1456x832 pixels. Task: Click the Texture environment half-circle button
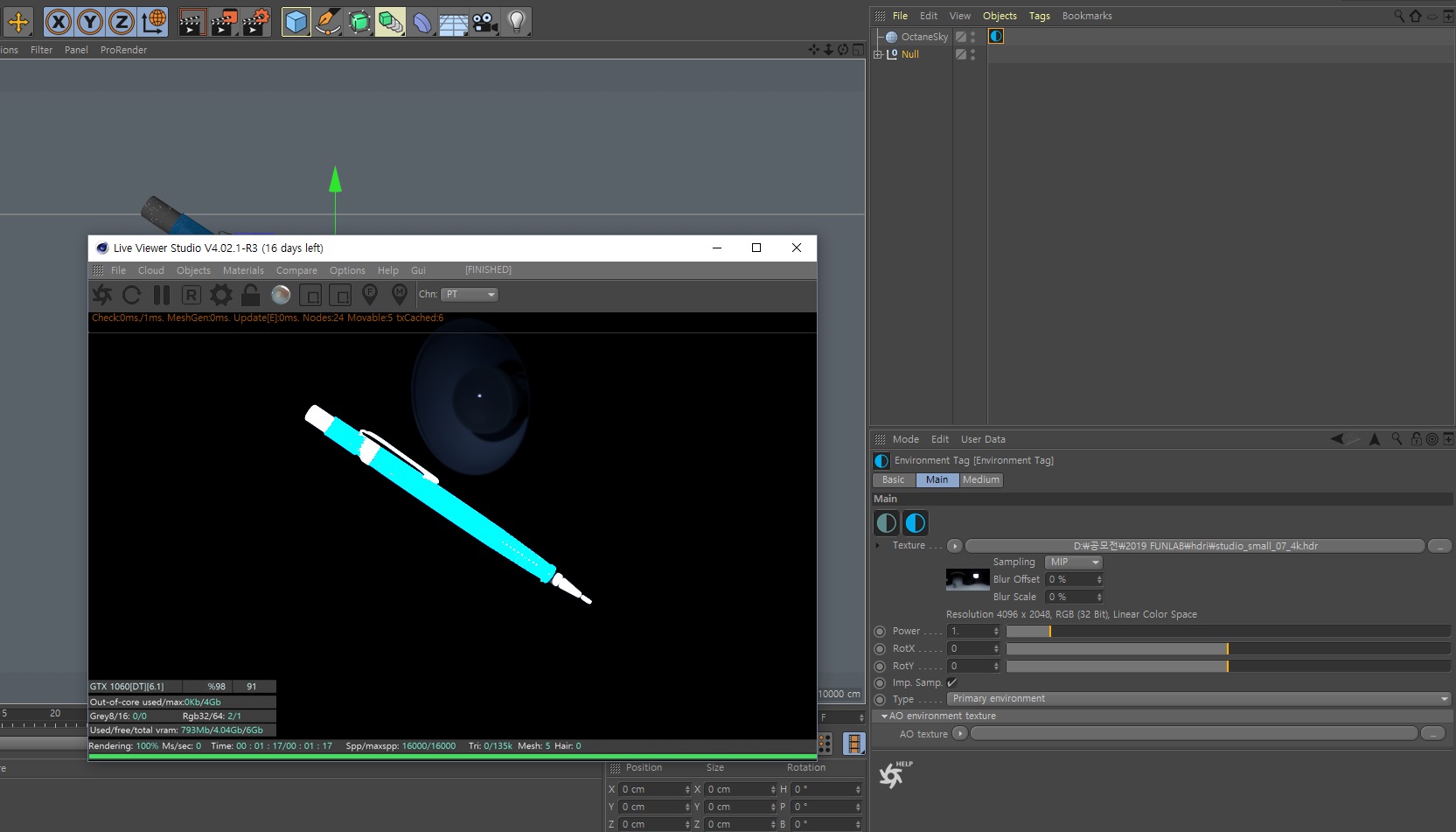[887, 523]
